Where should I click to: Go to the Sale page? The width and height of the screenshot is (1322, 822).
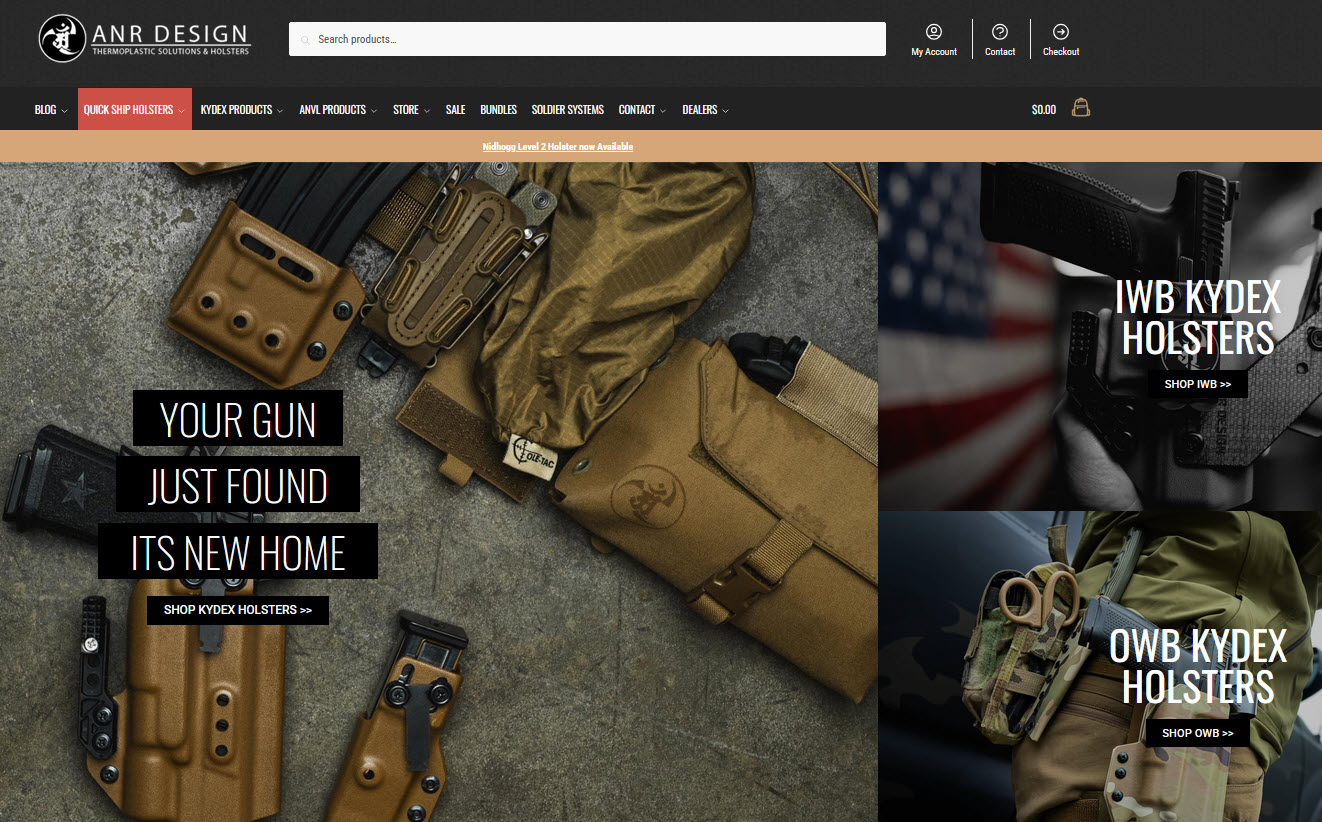click(455, 110)
